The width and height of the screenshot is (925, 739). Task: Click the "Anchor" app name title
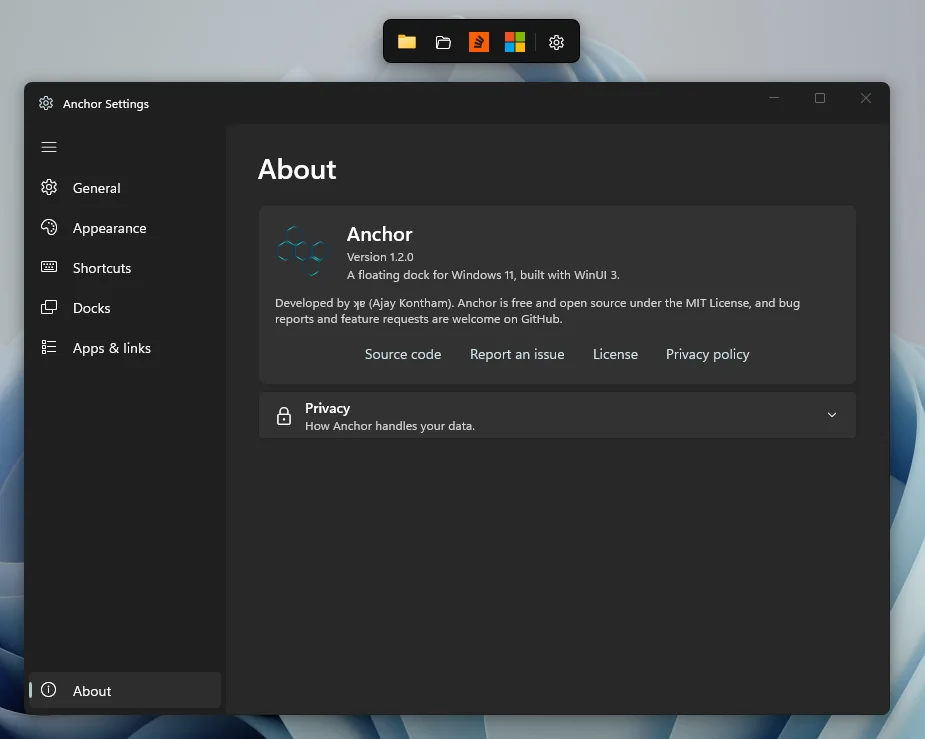(x=379, y=234)
